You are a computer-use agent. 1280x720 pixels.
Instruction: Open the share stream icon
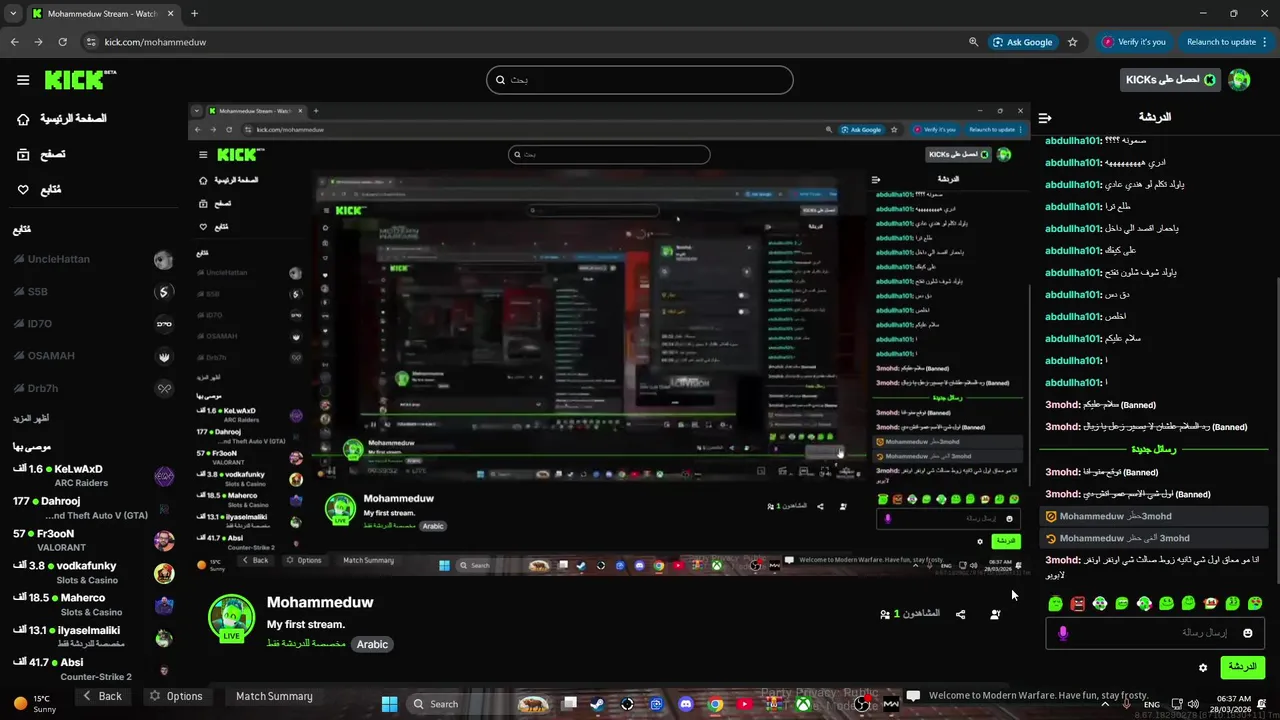(x=960, y=614)
